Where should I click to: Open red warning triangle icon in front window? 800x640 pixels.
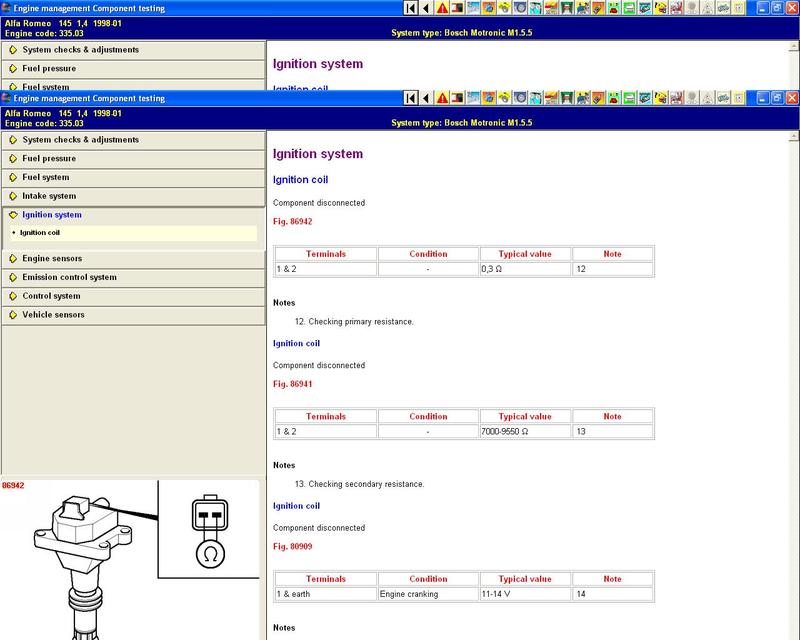point(442,98)
